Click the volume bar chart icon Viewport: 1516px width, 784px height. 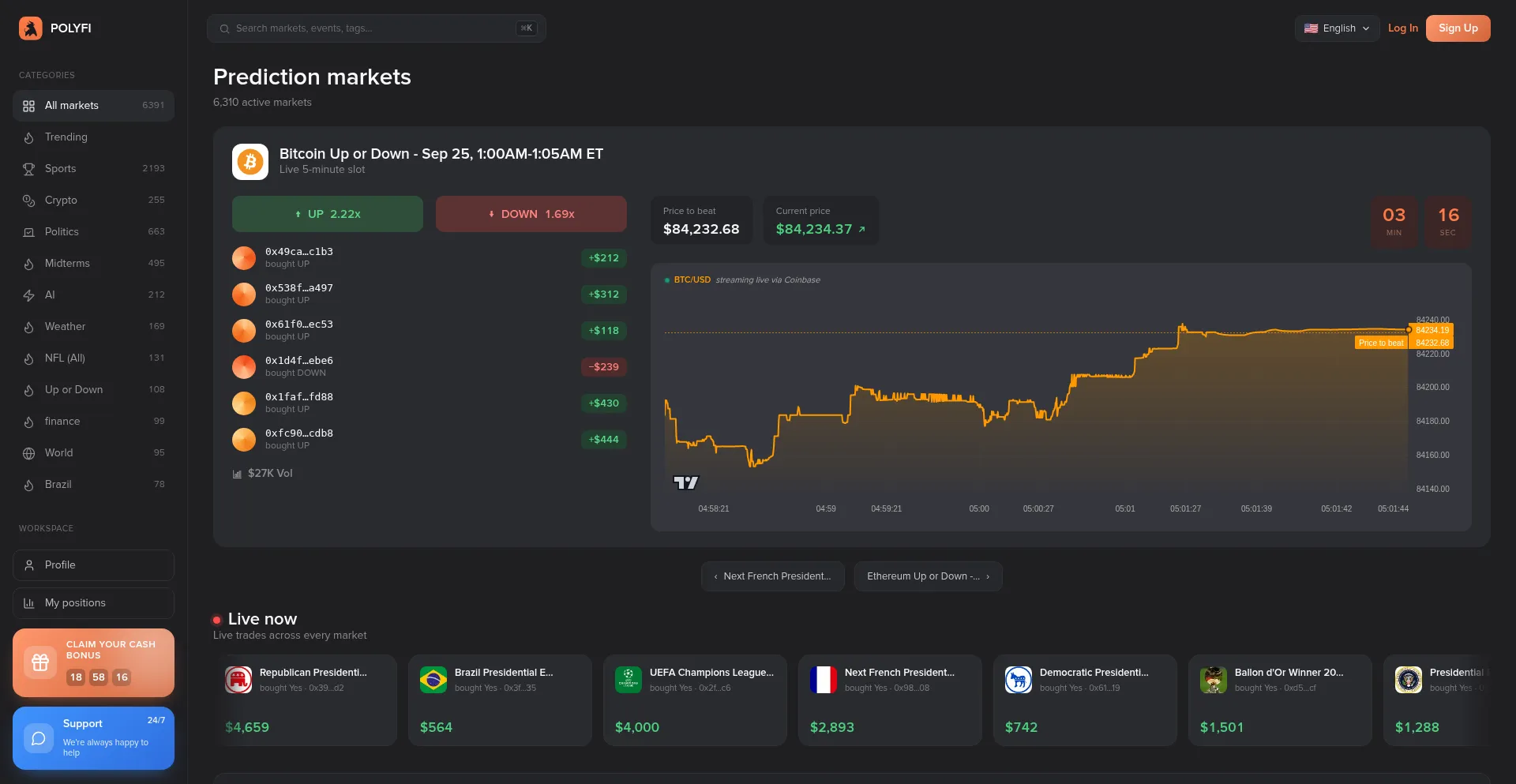pyautogui.click(x=237, y=474)
